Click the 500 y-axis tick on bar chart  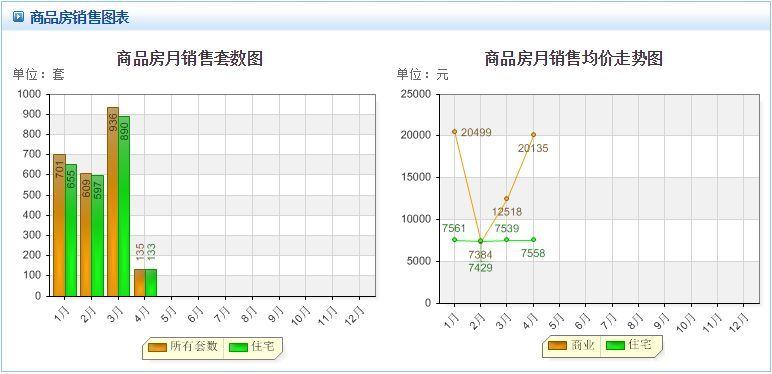coord(33,195)
